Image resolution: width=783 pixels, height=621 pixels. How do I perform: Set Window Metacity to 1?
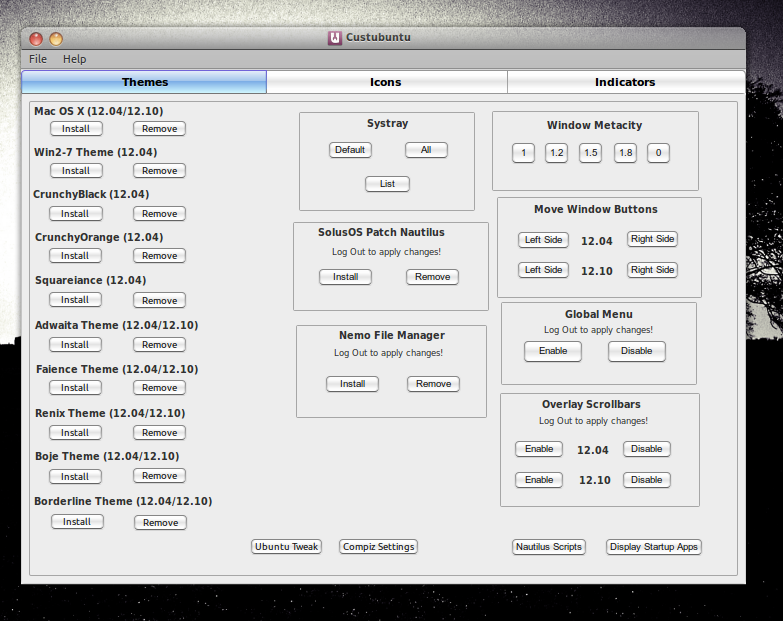[523, 153]
